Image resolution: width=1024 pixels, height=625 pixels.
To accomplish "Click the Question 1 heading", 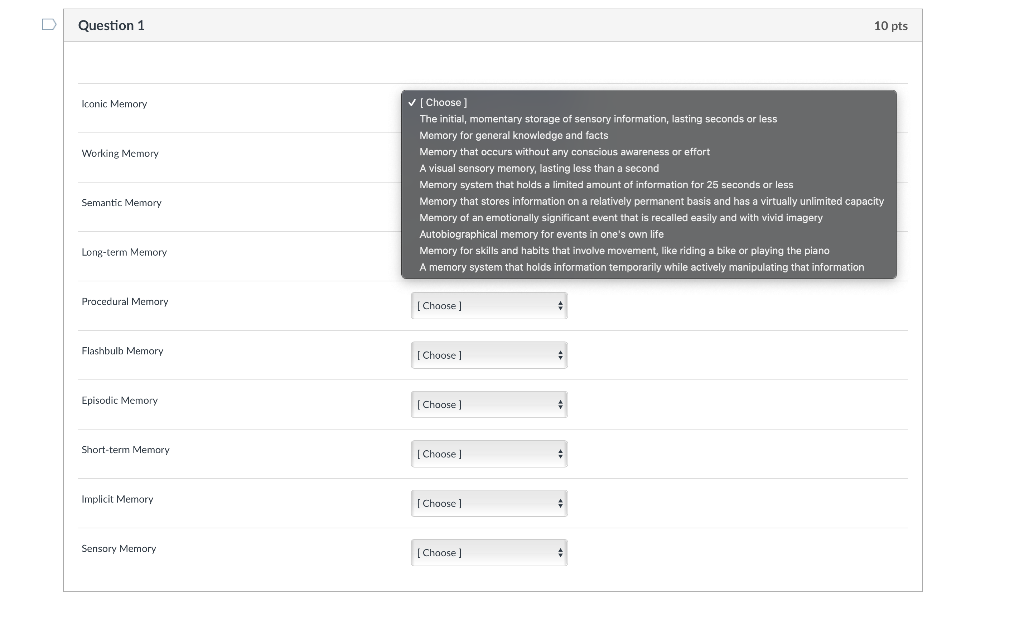I will point(111,25).
